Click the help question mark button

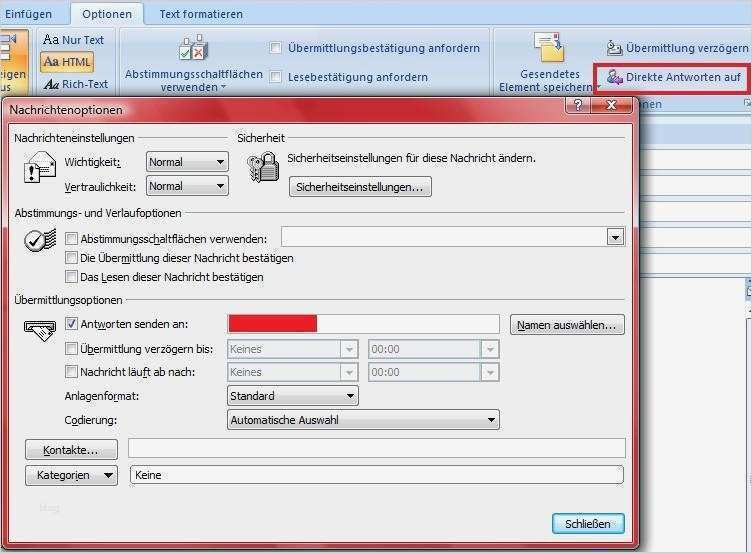pyautogui.click(x=578, y=105)
